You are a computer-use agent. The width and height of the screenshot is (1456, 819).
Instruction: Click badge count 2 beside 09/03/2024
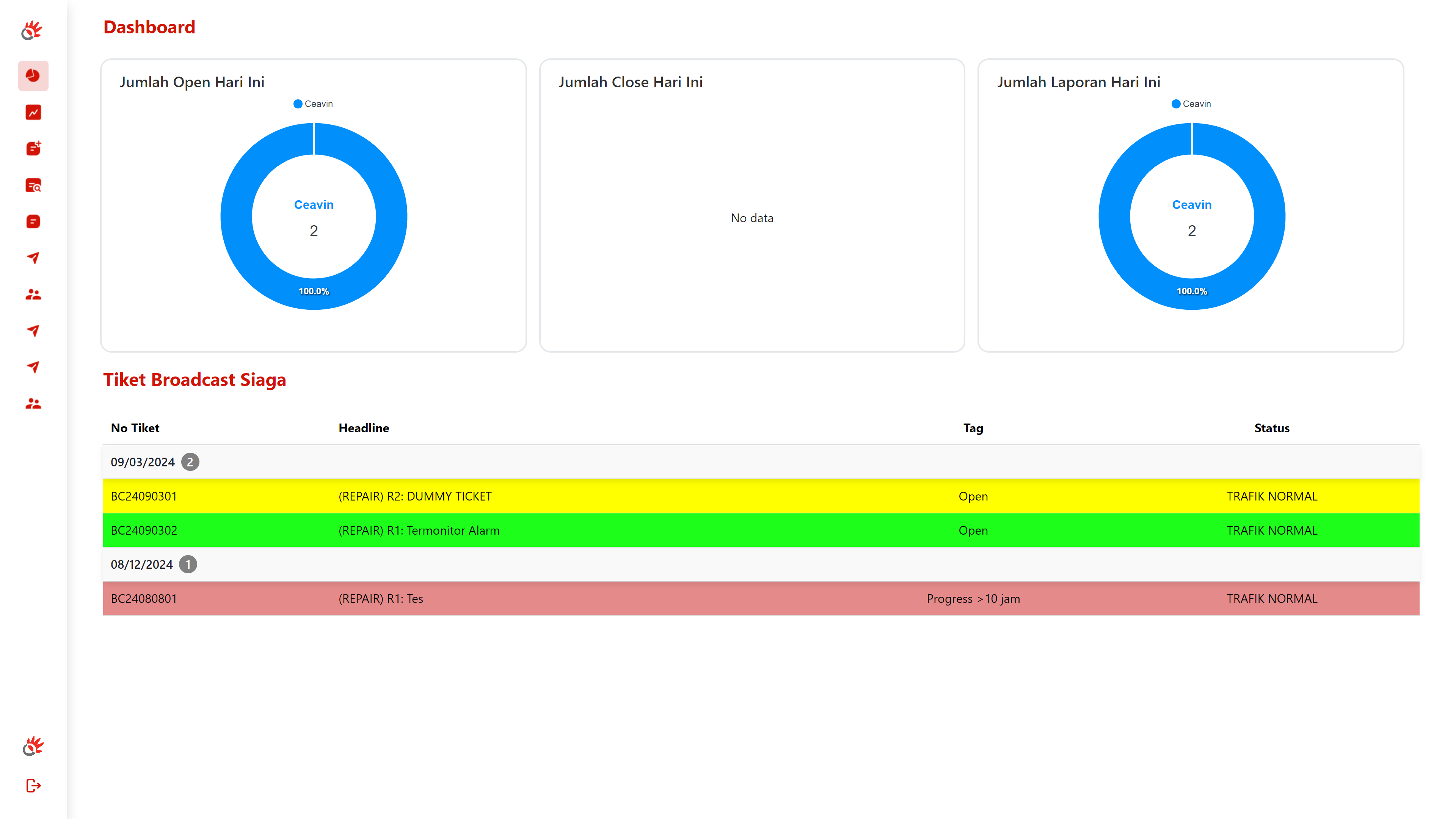[190, 462]
